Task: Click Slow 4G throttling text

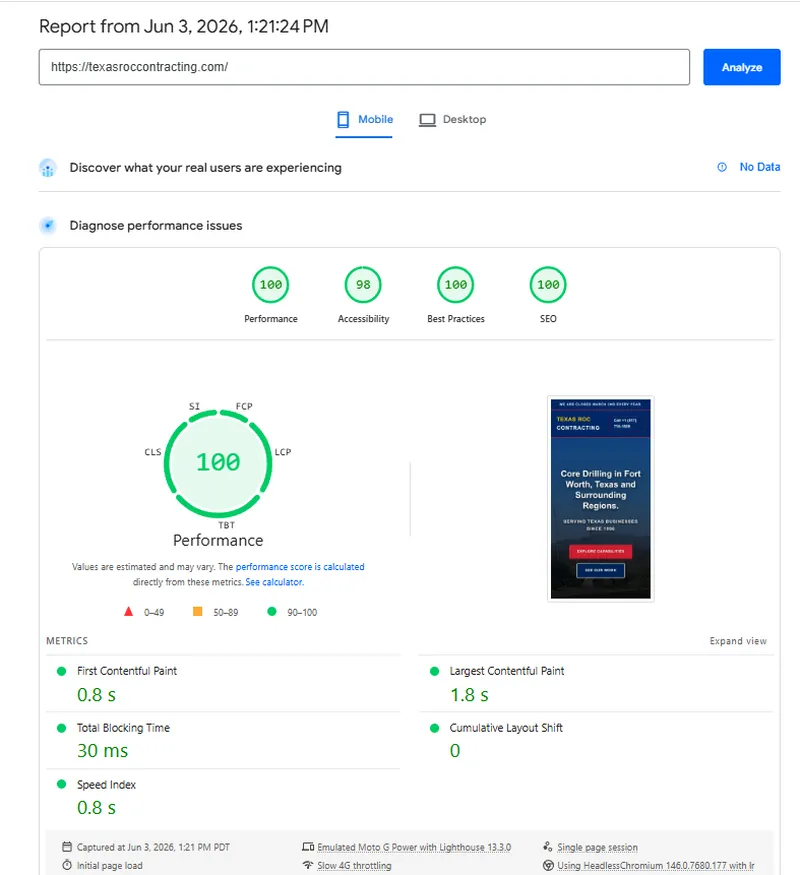Action: [x=354, y=866]
